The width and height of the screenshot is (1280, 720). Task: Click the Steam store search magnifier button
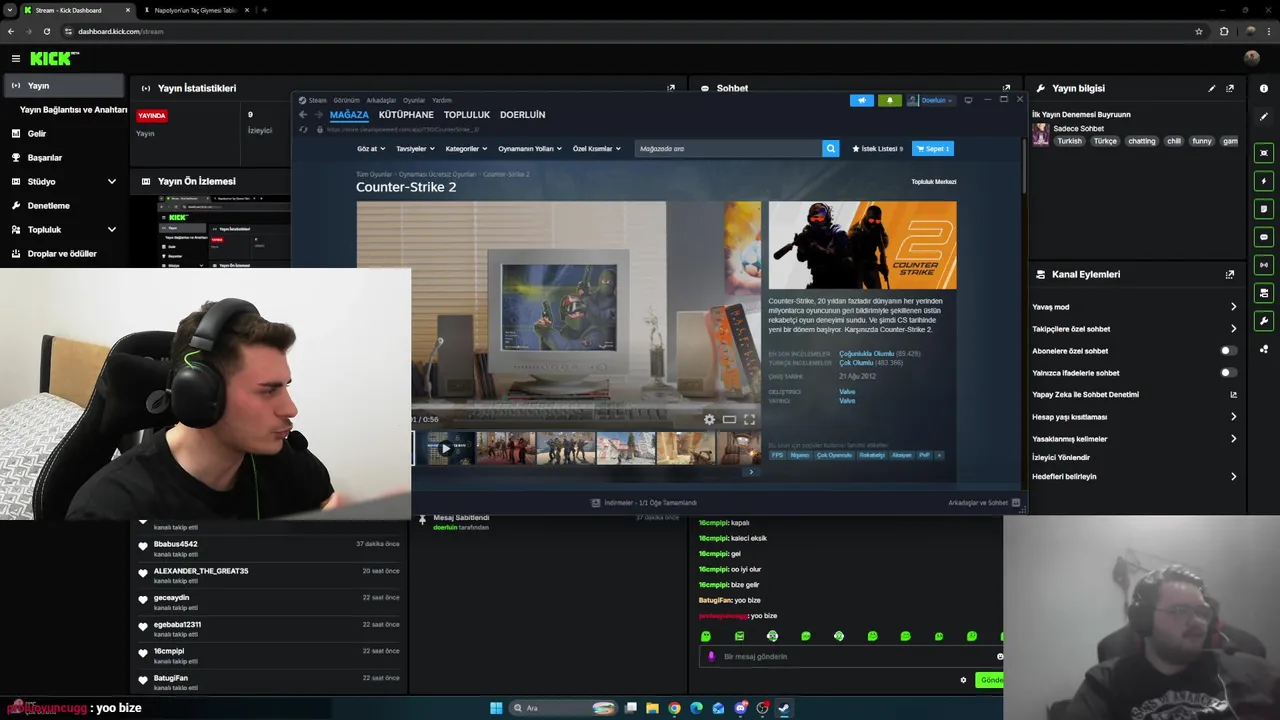coord(830,149)
